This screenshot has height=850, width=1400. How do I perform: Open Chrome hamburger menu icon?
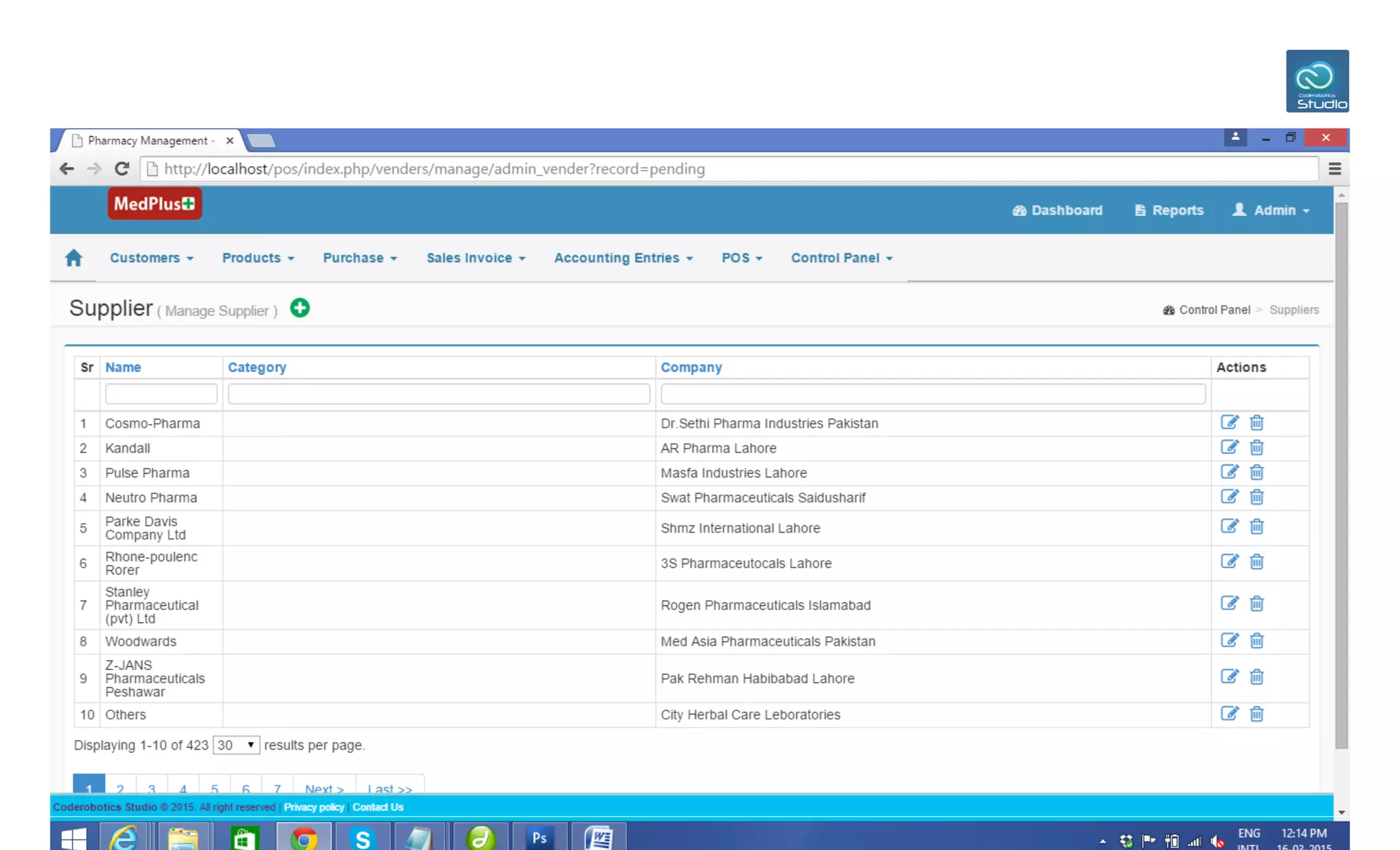(1334, 169)
